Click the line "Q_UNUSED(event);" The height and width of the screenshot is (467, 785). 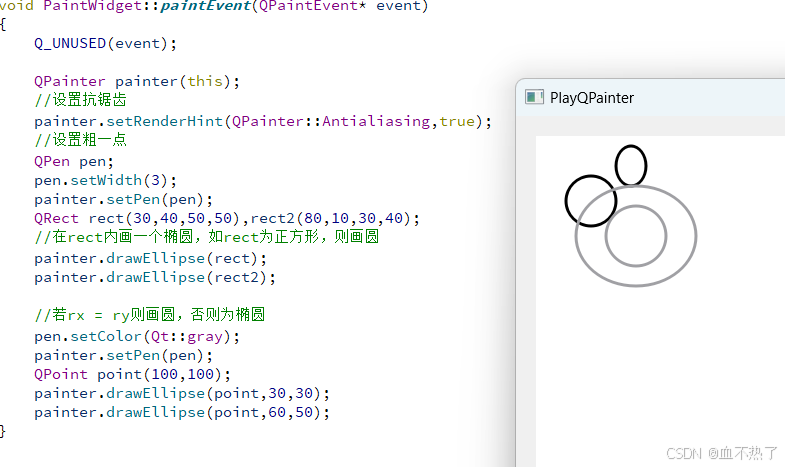click(105, 44)
